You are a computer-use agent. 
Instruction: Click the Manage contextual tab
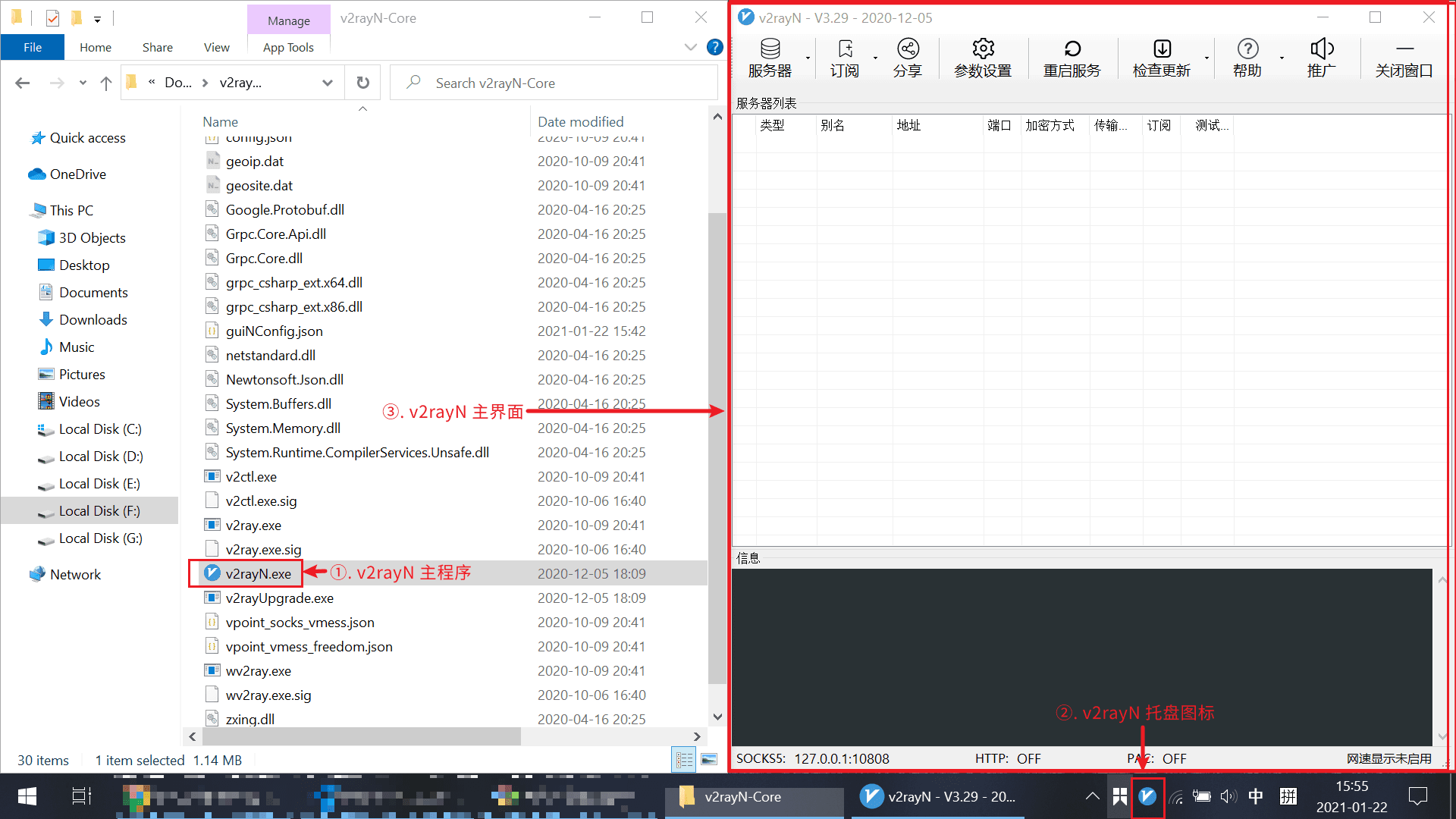pos(289,20)
